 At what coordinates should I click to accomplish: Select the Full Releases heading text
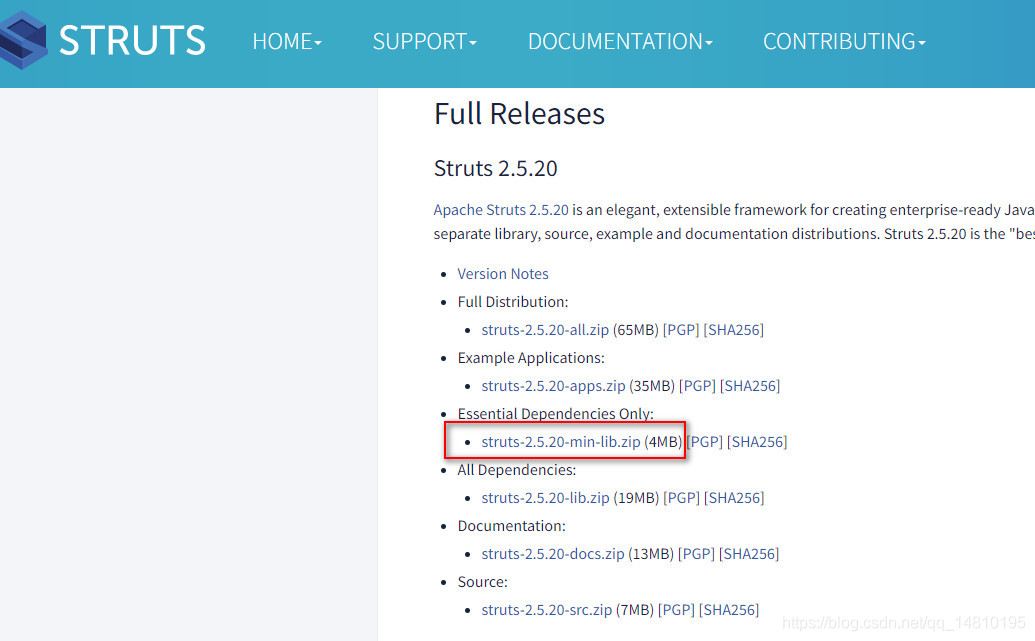(519, 114)
